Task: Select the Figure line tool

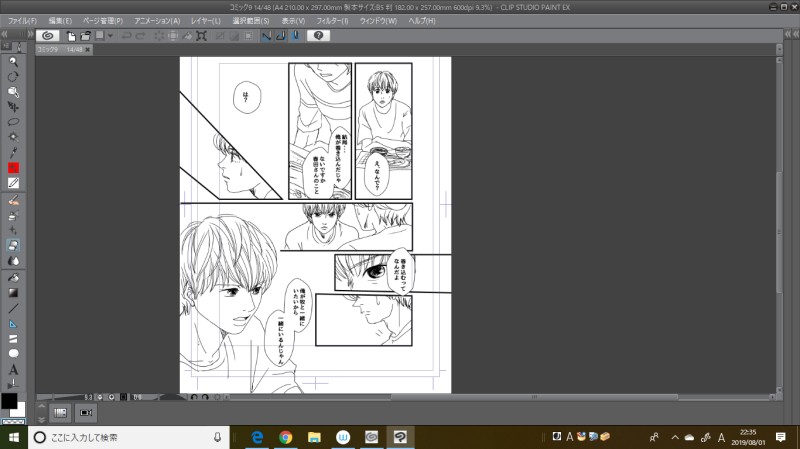Action: click(13, 309)
